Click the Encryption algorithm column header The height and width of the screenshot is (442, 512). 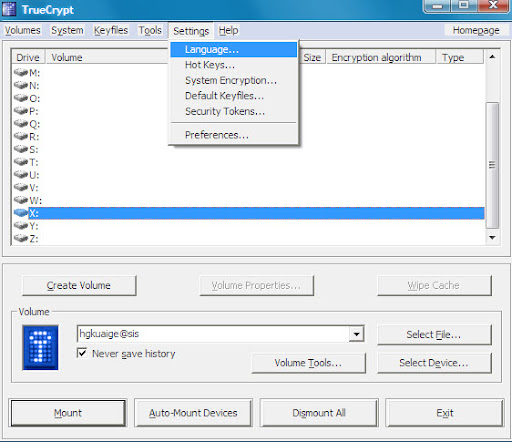point(381,57)
